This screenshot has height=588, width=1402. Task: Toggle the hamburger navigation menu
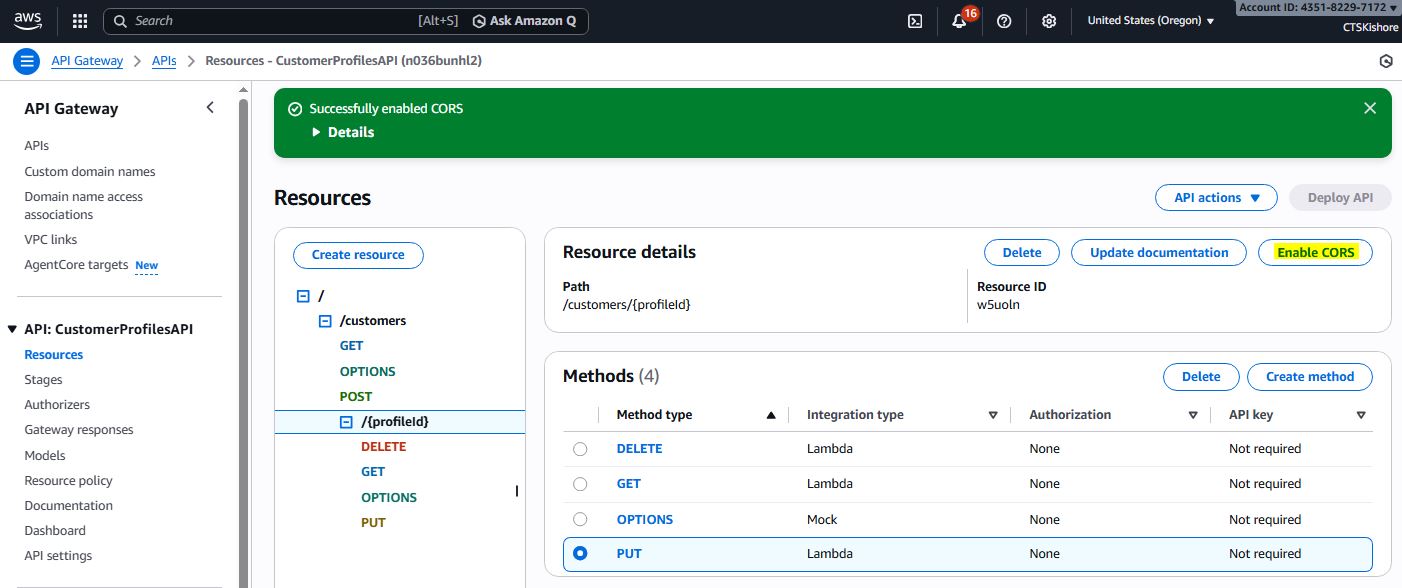[x=26, y=61]
